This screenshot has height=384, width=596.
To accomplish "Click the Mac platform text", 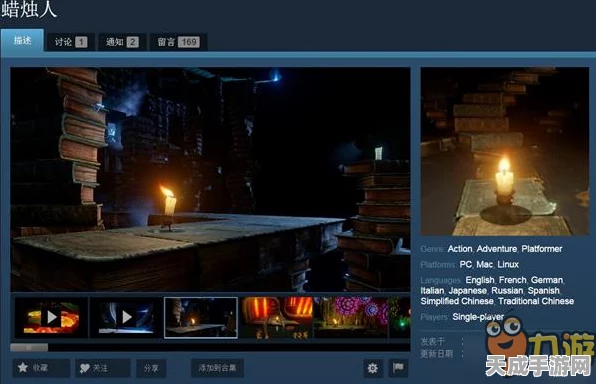I will [485, 264].
